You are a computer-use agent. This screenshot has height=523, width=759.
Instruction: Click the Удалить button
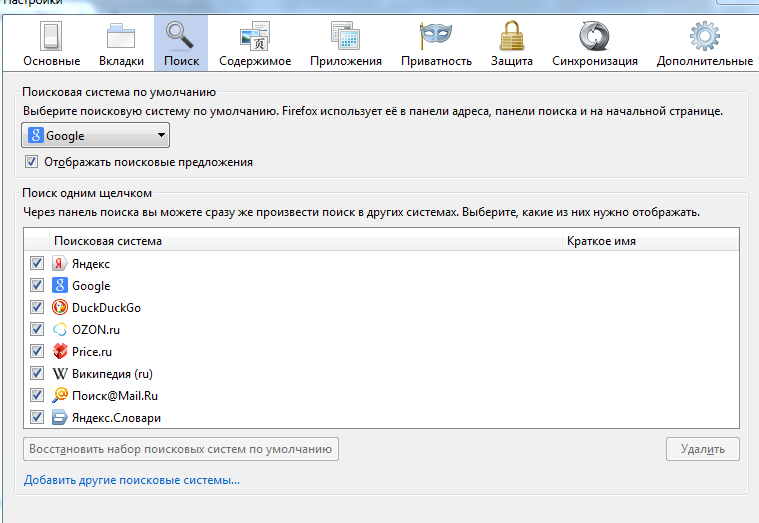(702, 449)
